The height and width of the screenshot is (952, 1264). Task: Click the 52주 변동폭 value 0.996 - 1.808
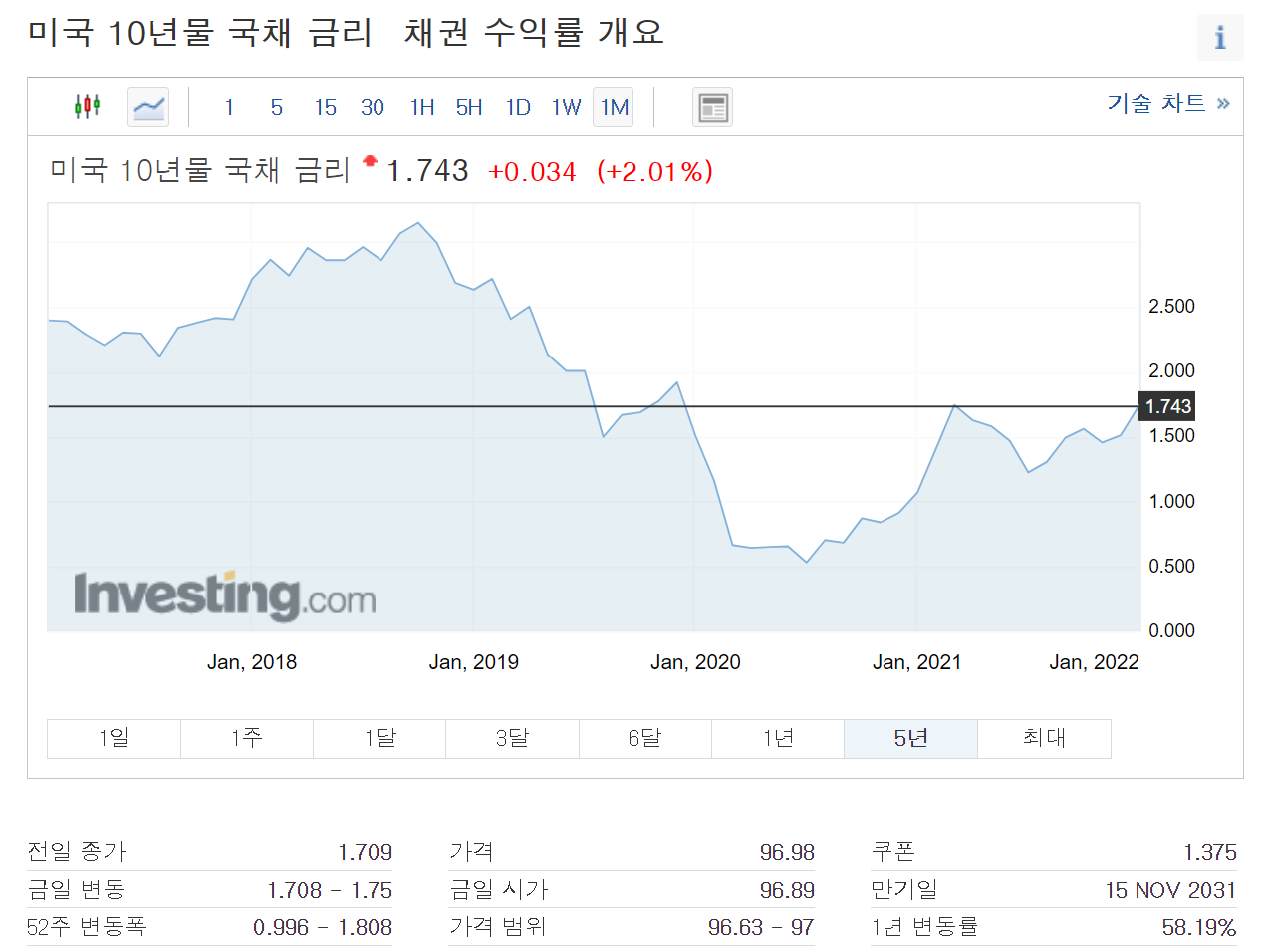tap(323, 927)
